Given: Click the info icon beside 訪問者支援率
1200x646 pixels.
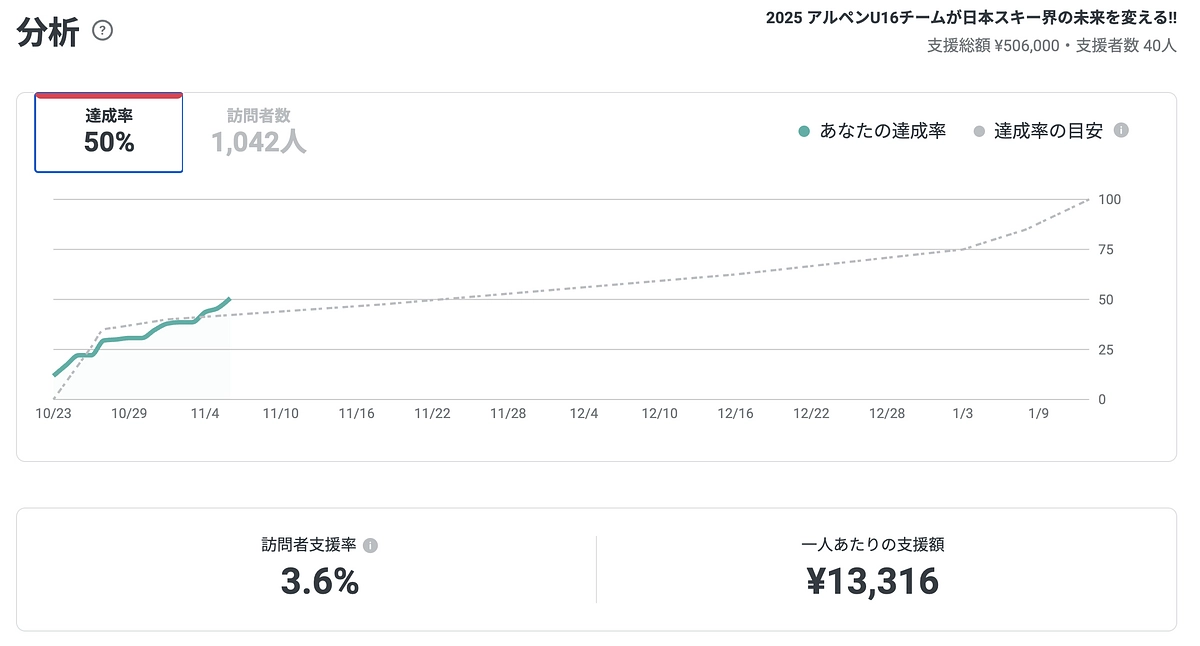Looking at the screenshot, I should click(368, 545).
